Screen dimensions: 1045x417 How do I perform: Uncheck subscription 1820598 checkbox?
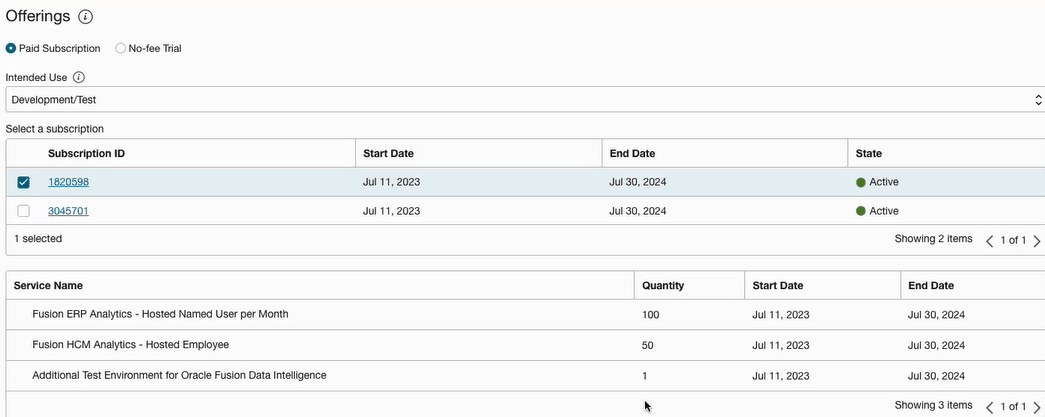23,183
